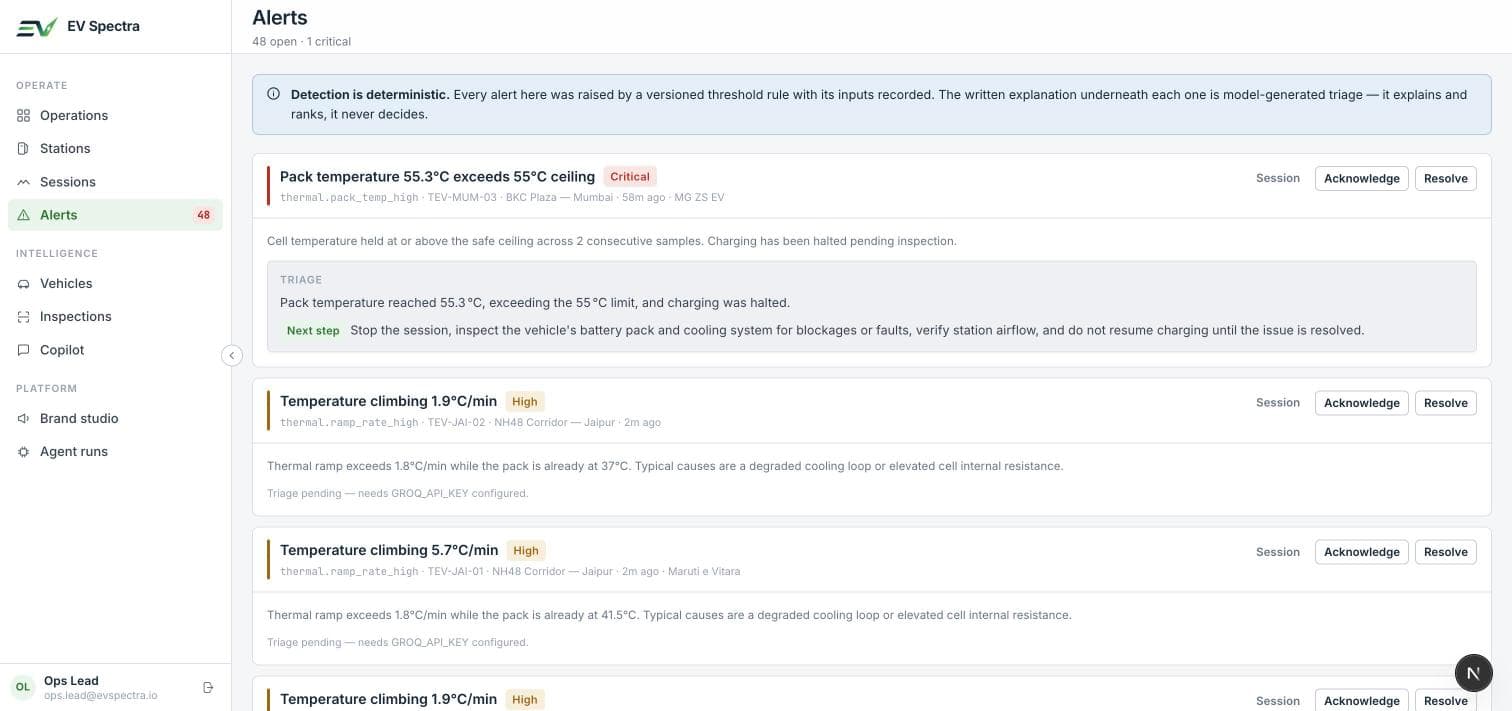
Task: Click the green 'Next step' label
Action: click(313, 330)
